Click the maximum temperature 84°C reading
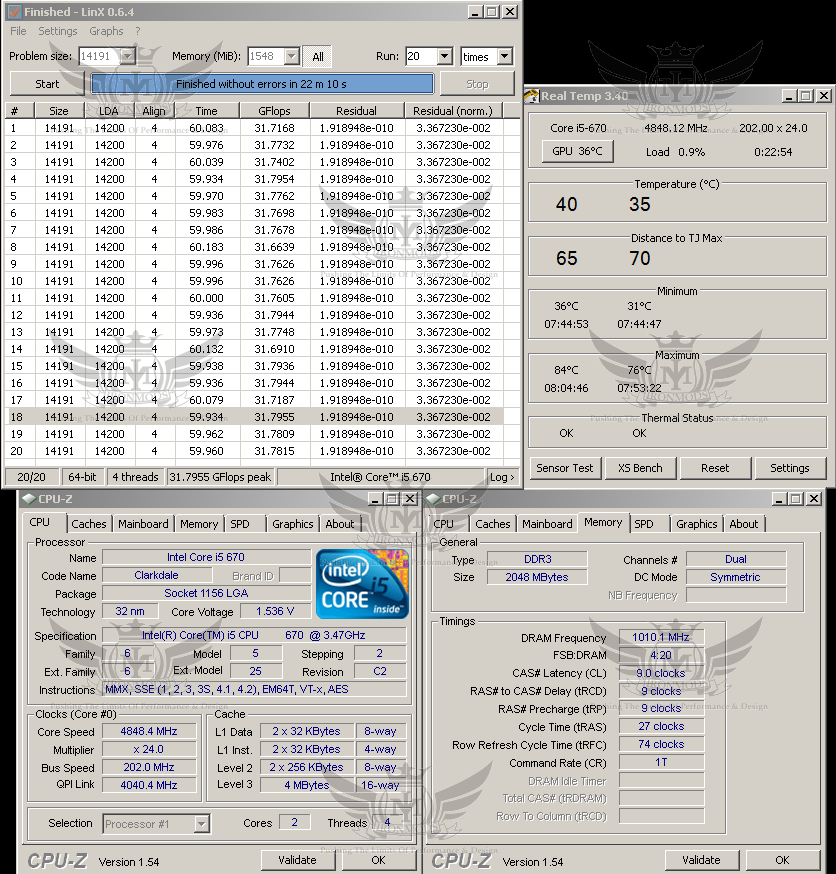Viewport: 836px width, 874px height. coord(566,370)
